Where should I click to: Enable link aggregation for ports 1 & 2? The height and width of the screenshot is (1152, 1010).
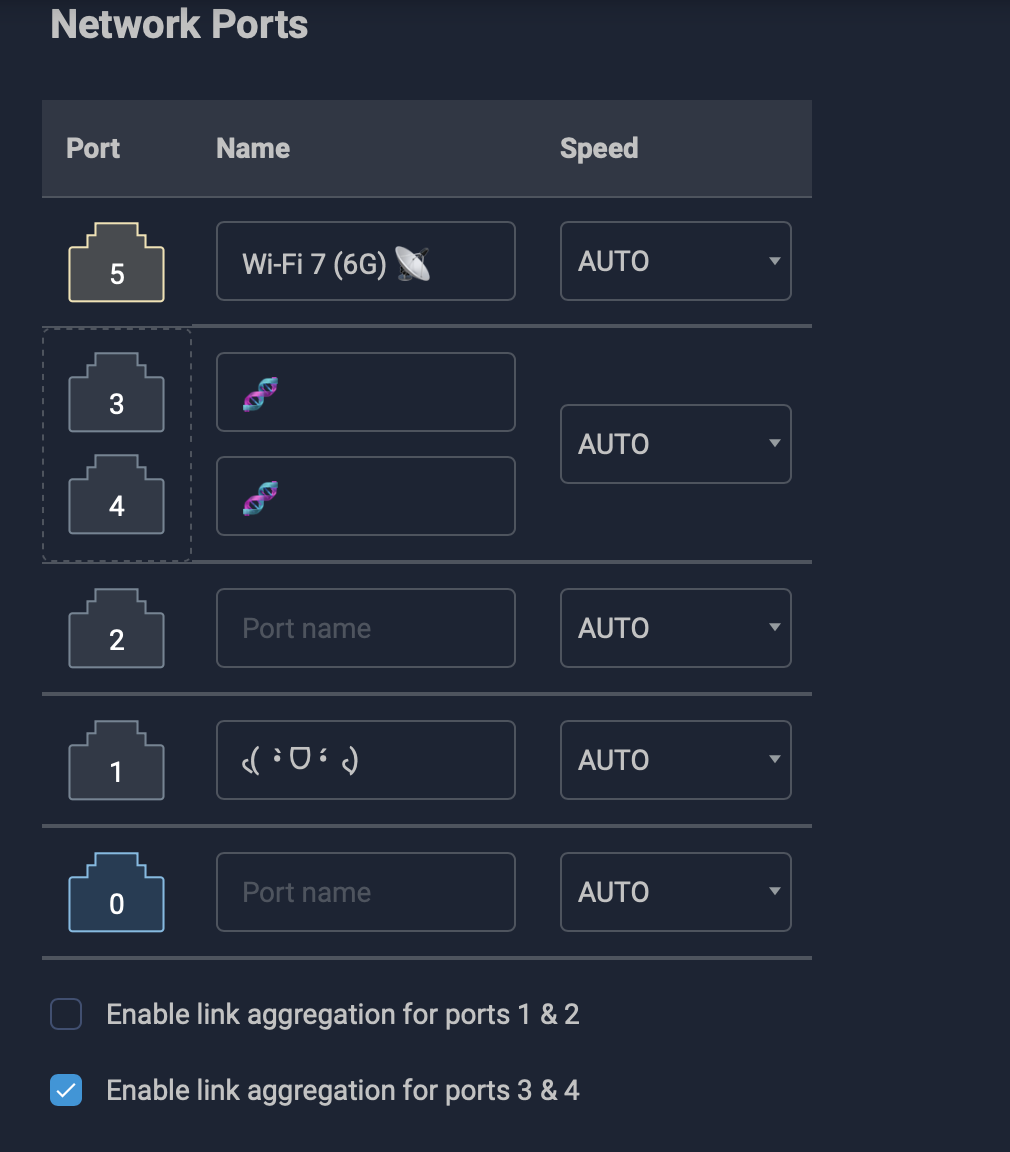tap(66, 1015)
